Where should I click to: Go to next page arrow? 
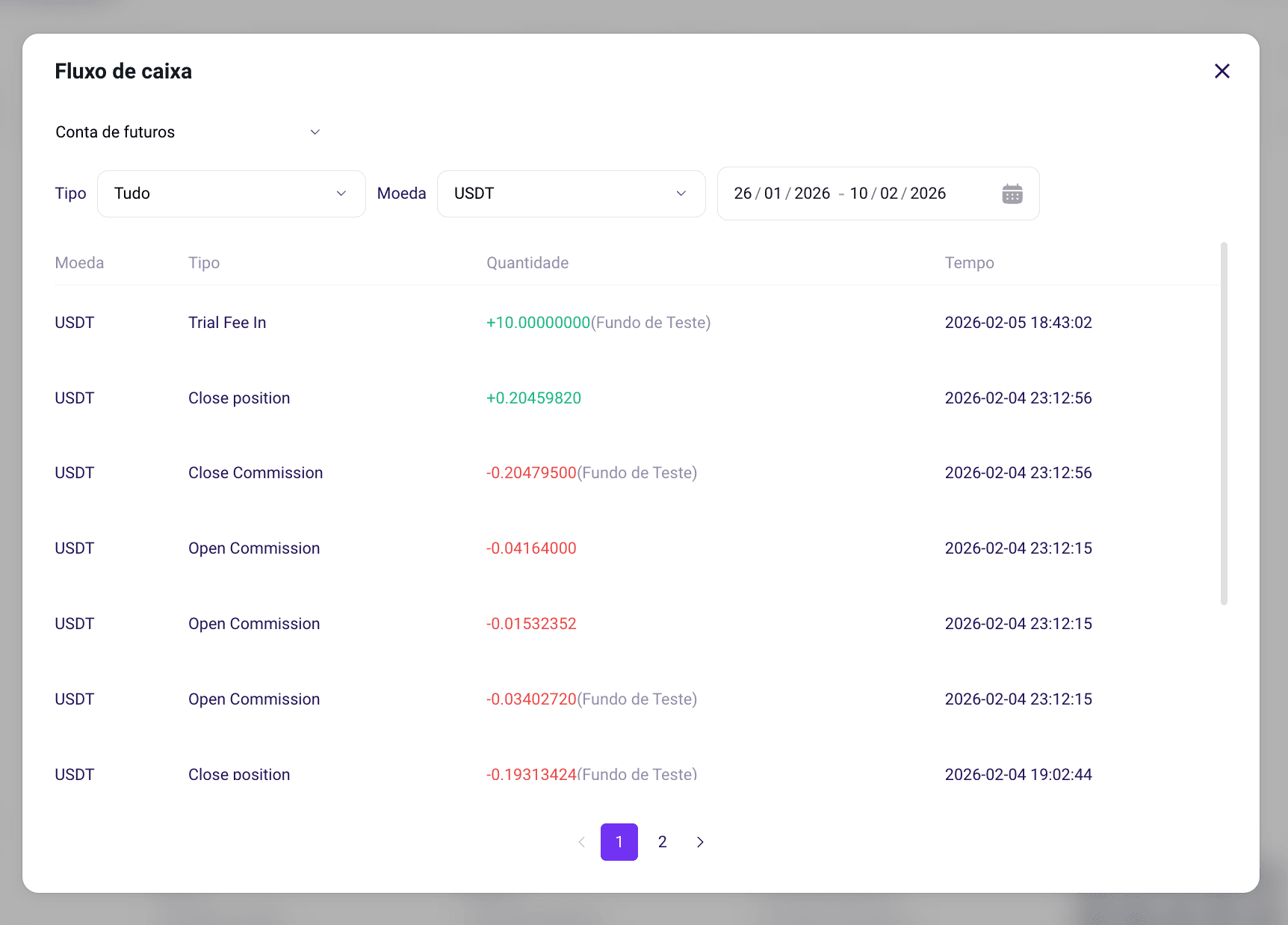[700, 842]
